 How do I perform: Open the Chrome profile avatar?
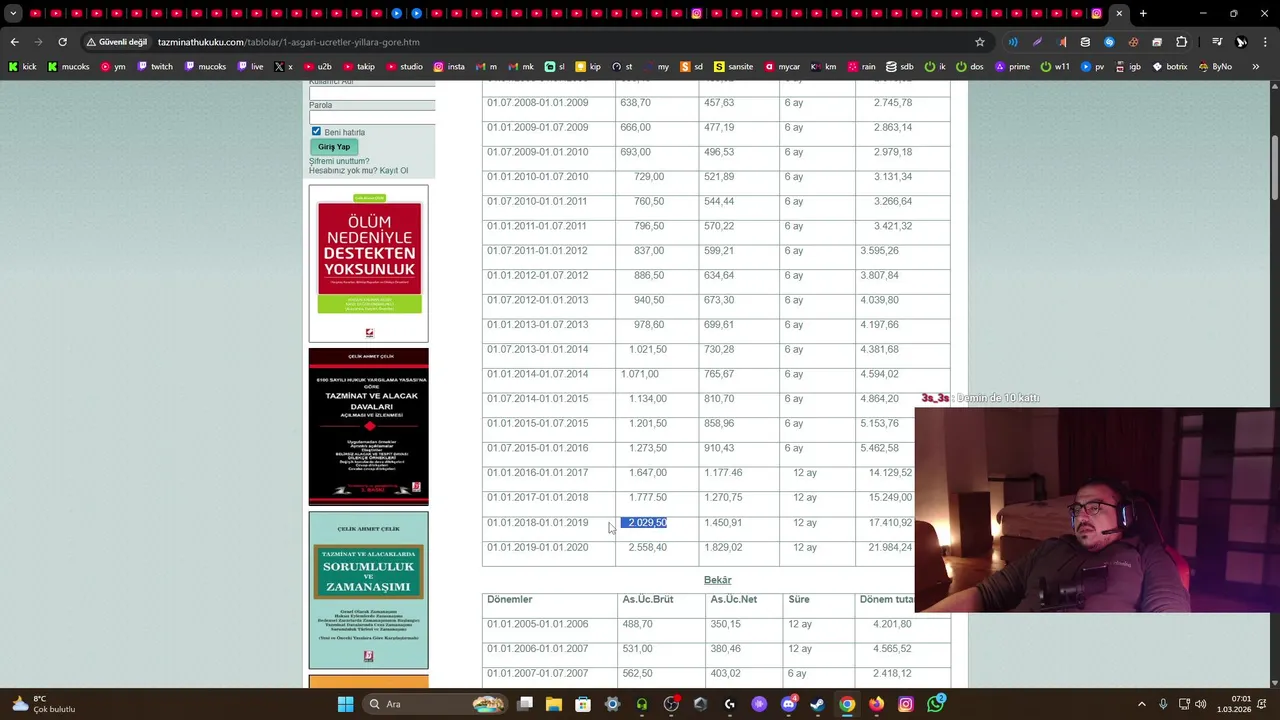tap(1241, 42)
